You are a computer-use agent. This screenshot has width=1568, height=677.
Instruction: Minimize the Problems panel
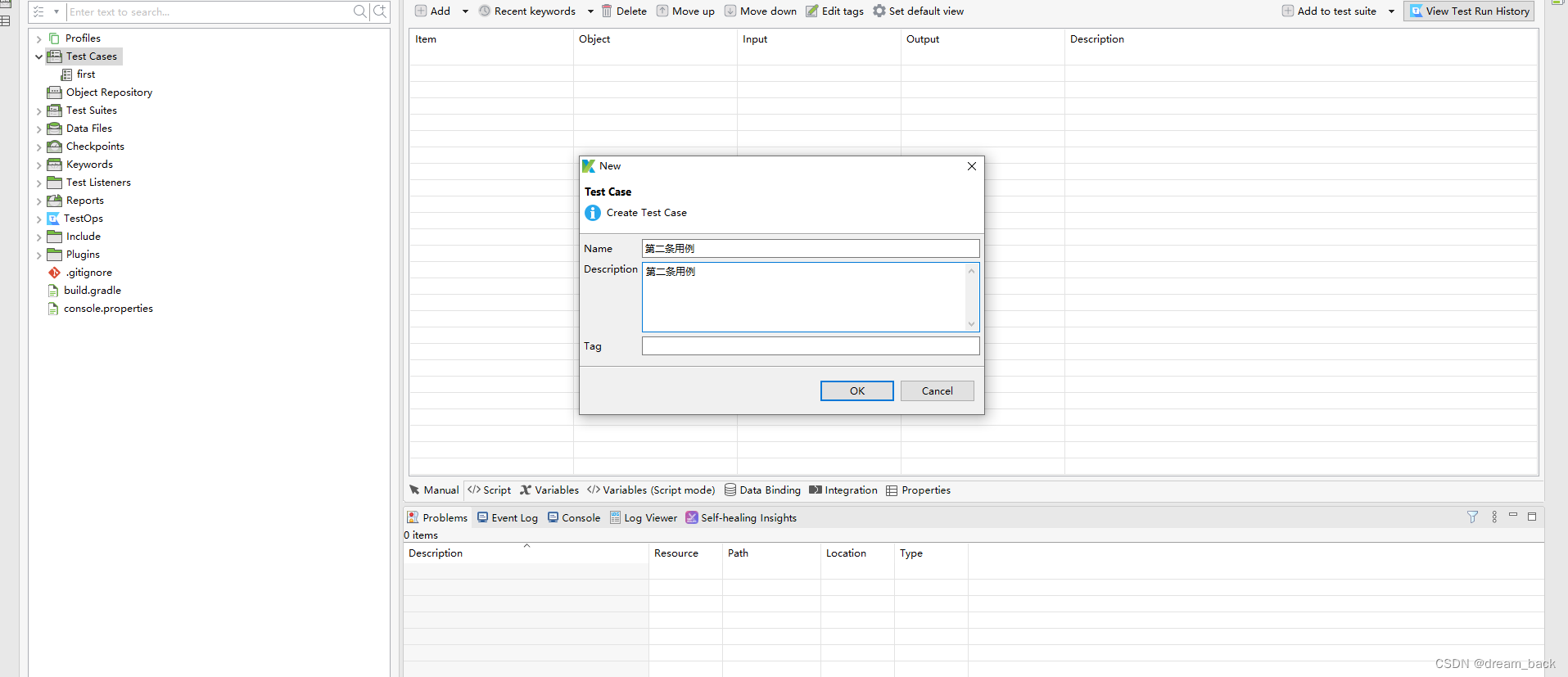pos(1513,516)
